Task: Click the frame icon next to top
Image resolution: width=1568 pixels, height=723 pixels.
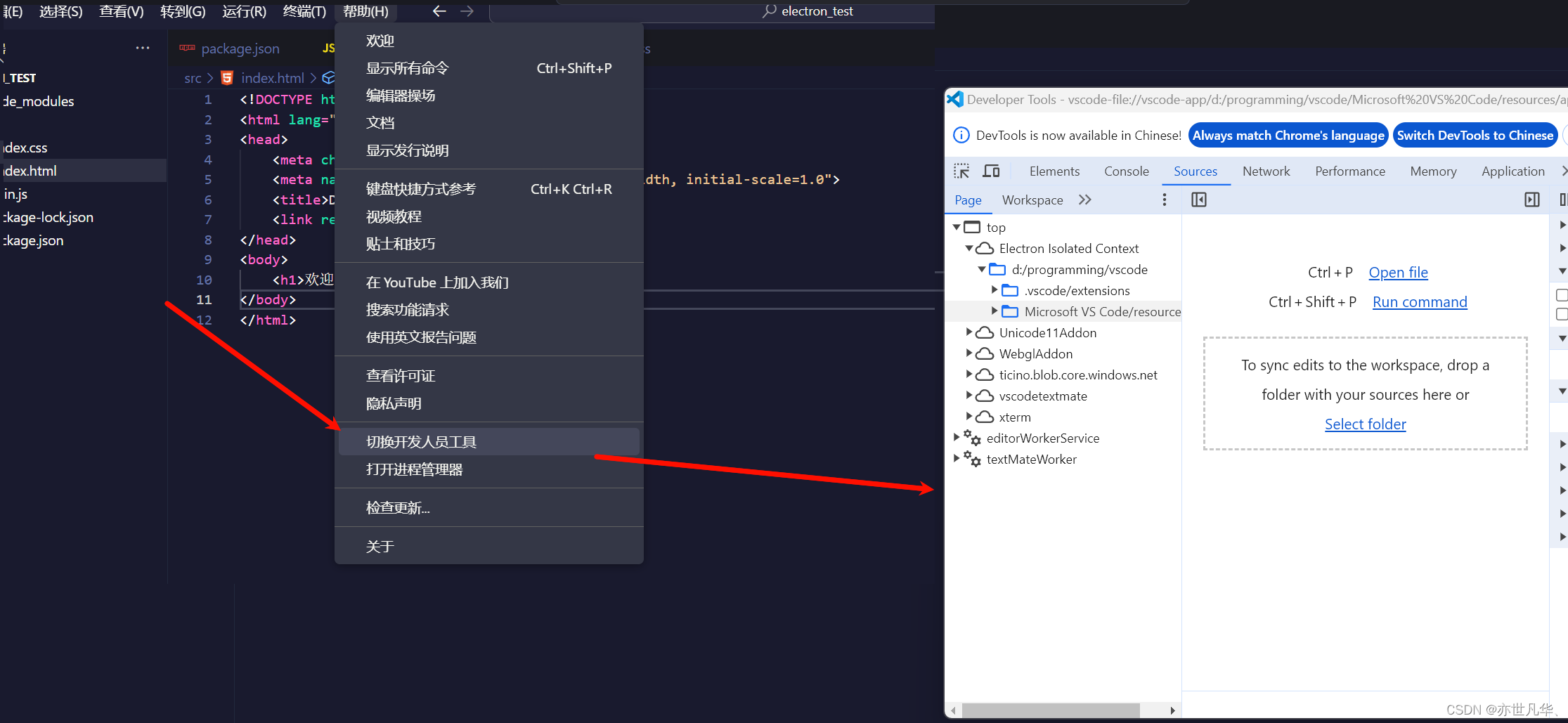Action: pyautogui.click(x=972, y=227)
